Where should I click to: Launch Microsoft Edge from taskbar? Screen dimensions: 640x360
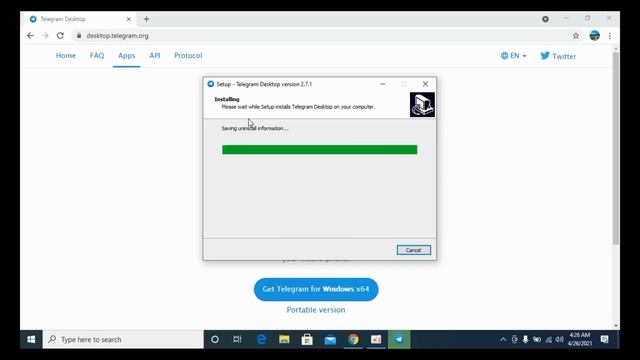[262, 339]
